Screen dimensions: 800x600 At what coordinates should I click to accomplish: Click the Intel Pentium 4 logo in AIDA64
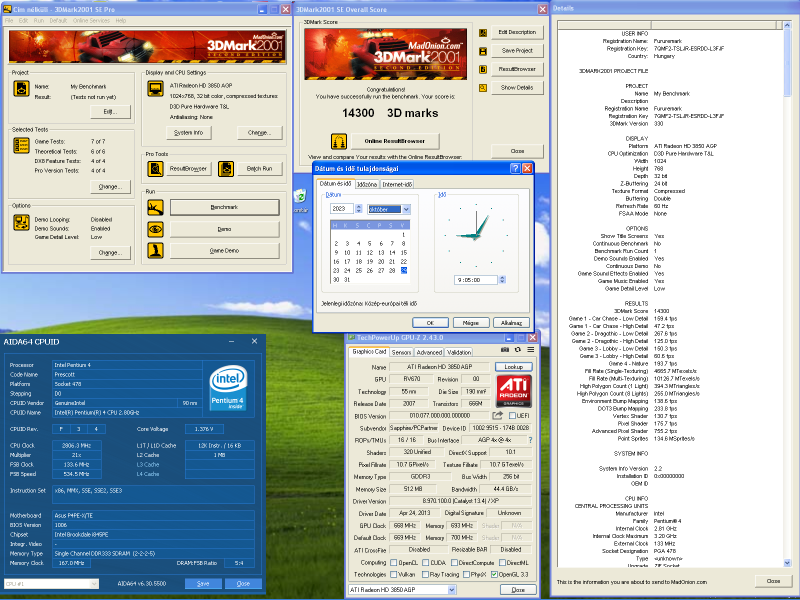coord(228,387)
